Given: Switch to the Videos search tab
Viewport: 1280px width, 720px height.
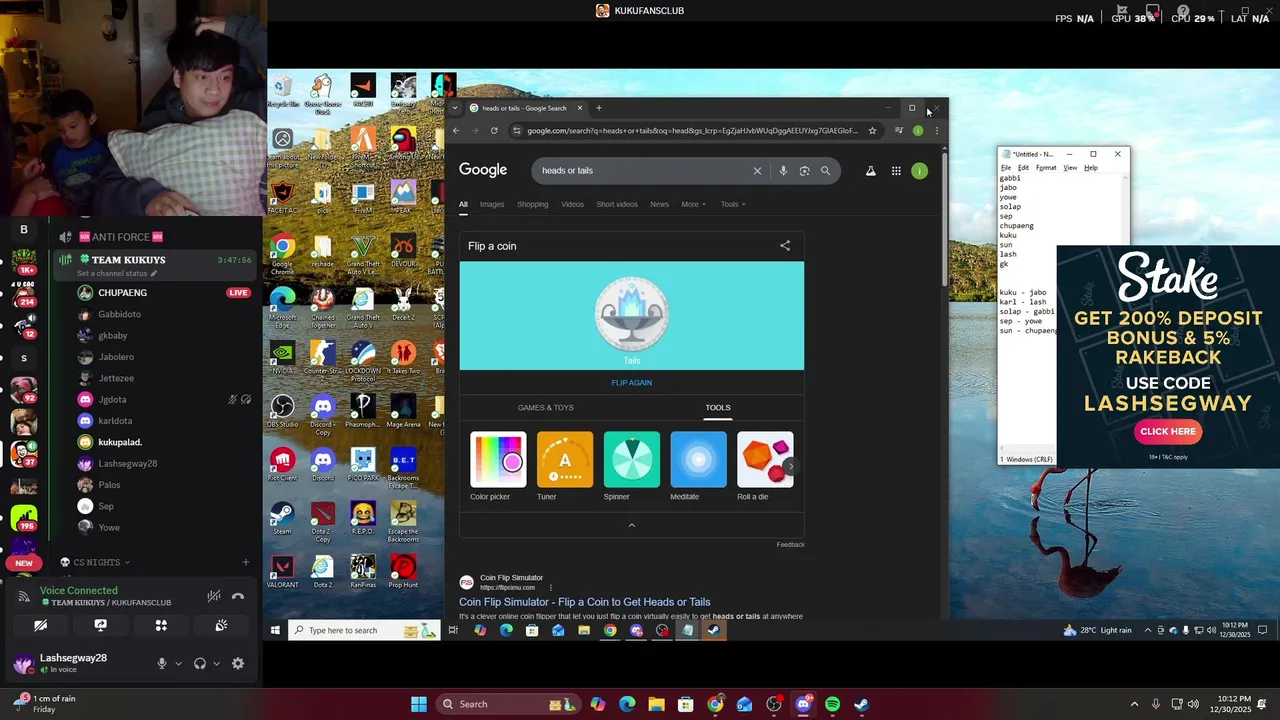Looking at the screenshot, I should [572, 204].
